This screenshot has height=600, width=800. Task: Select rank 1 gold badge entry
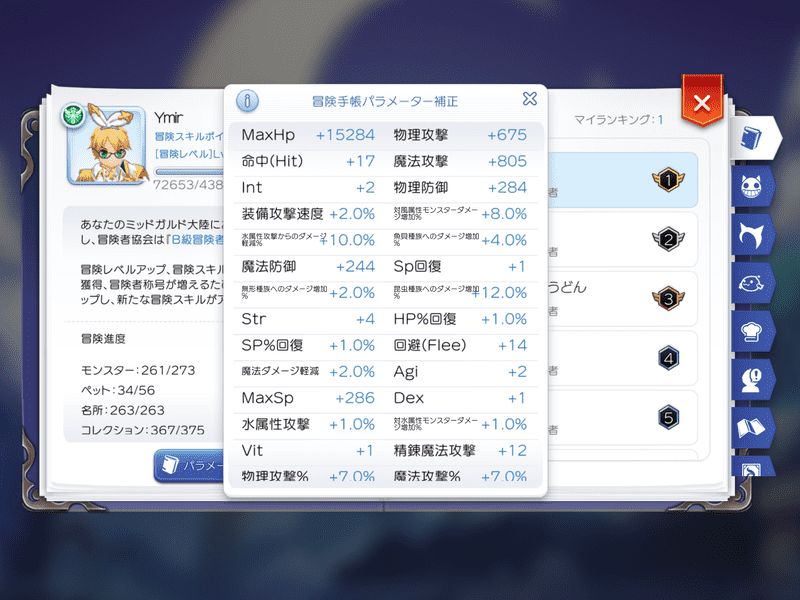point(622,180)
